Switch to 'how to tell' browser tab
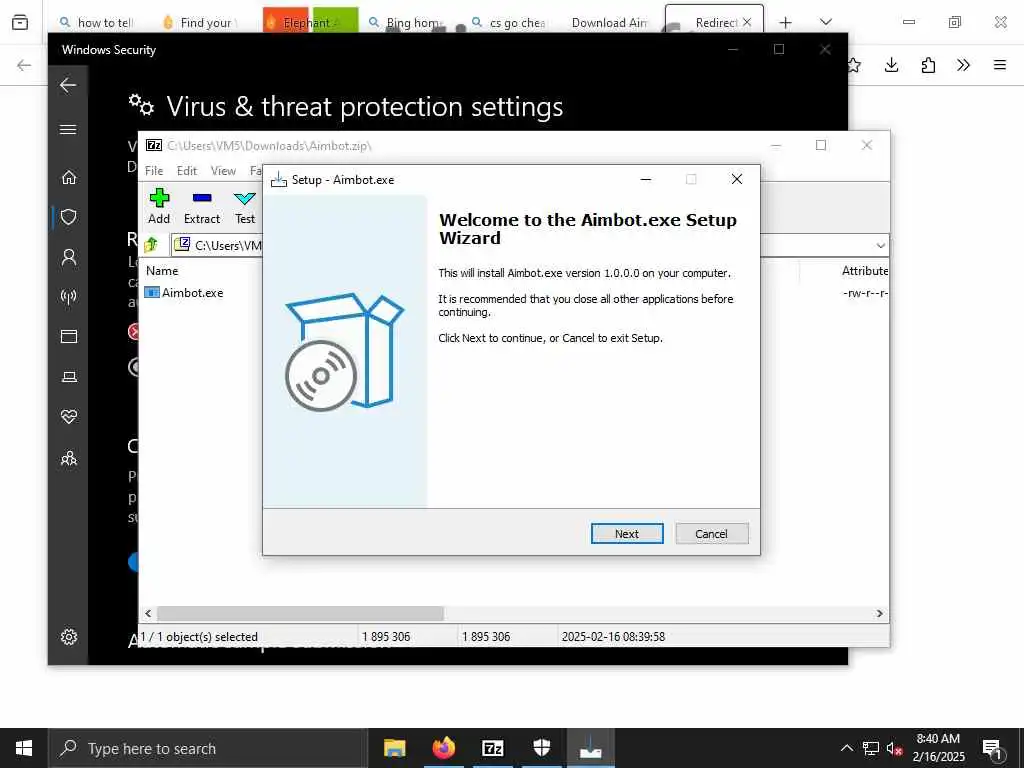 (96, 22)
